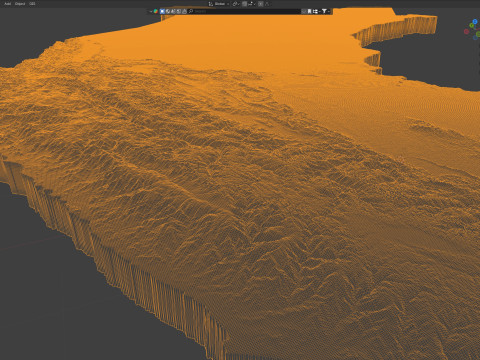Open proportional editing falloff selector

pyautogui.click(x=267, y=4)
